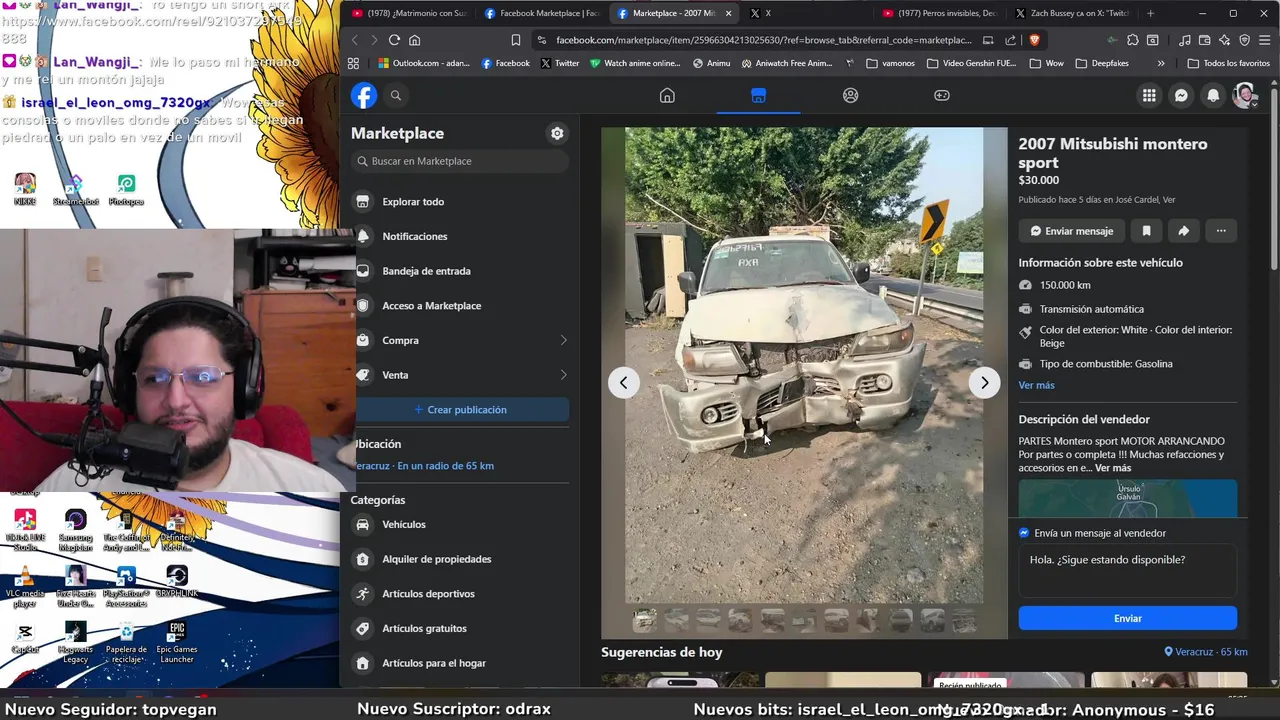
Task: Open a new browser tab with plus
Action: [x=1150, y=13]
